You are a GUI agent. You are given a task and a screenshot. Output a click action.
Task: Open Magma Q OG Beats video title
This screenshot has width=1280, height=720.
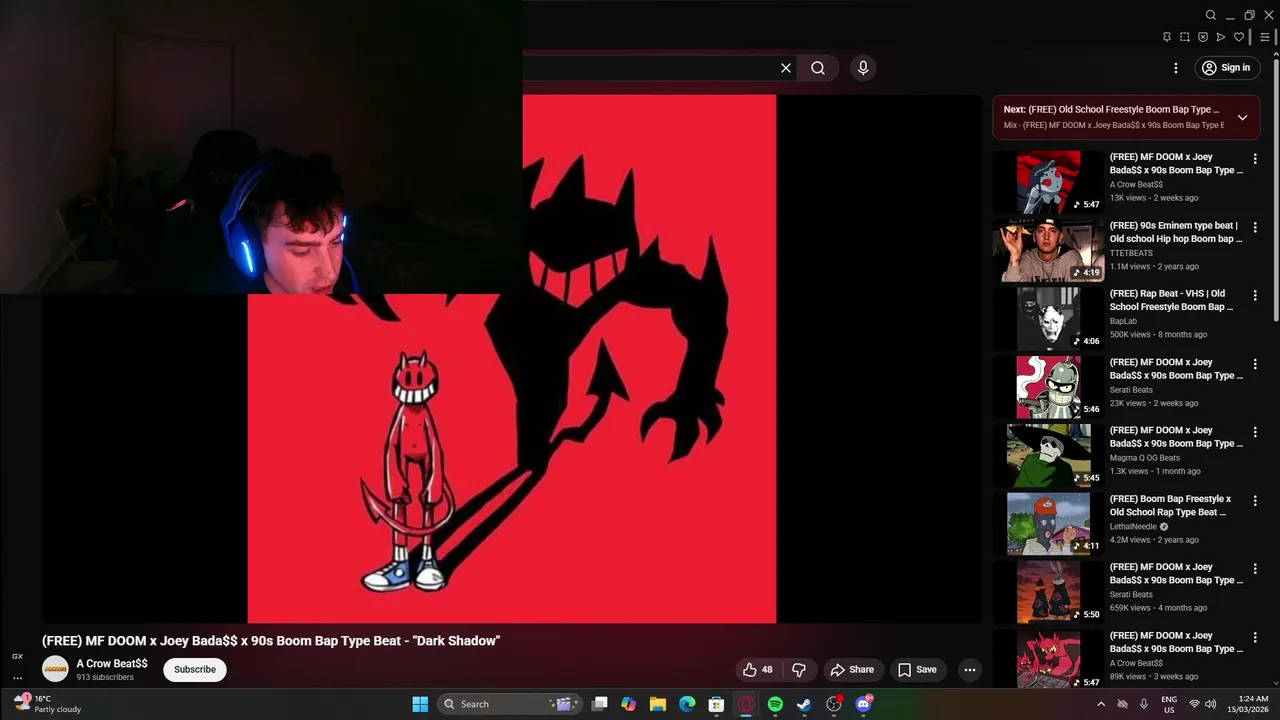1176,437
